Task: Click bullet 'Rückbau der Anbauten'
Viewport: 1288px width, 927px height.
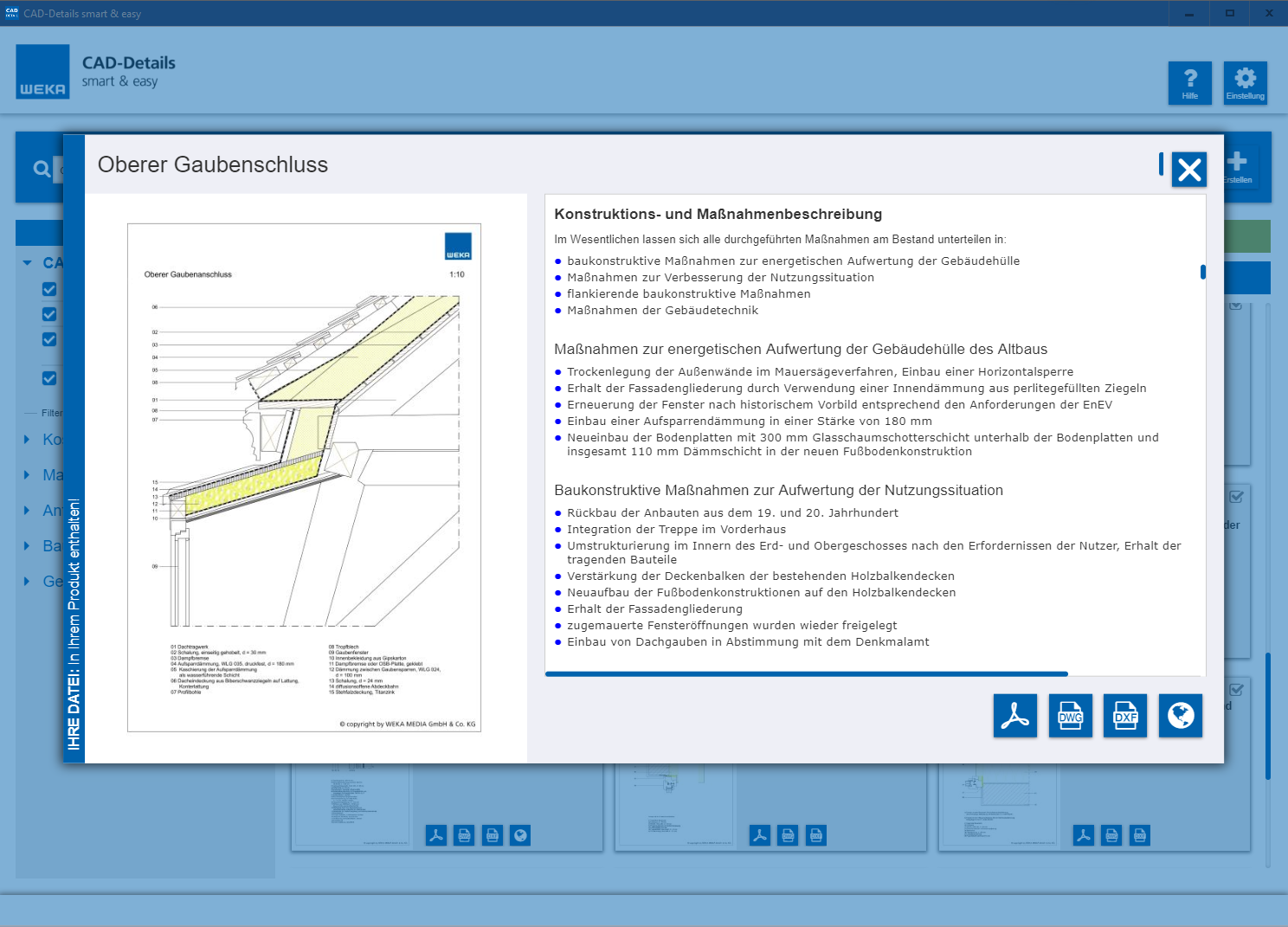Action: click(x=732, y=513)
